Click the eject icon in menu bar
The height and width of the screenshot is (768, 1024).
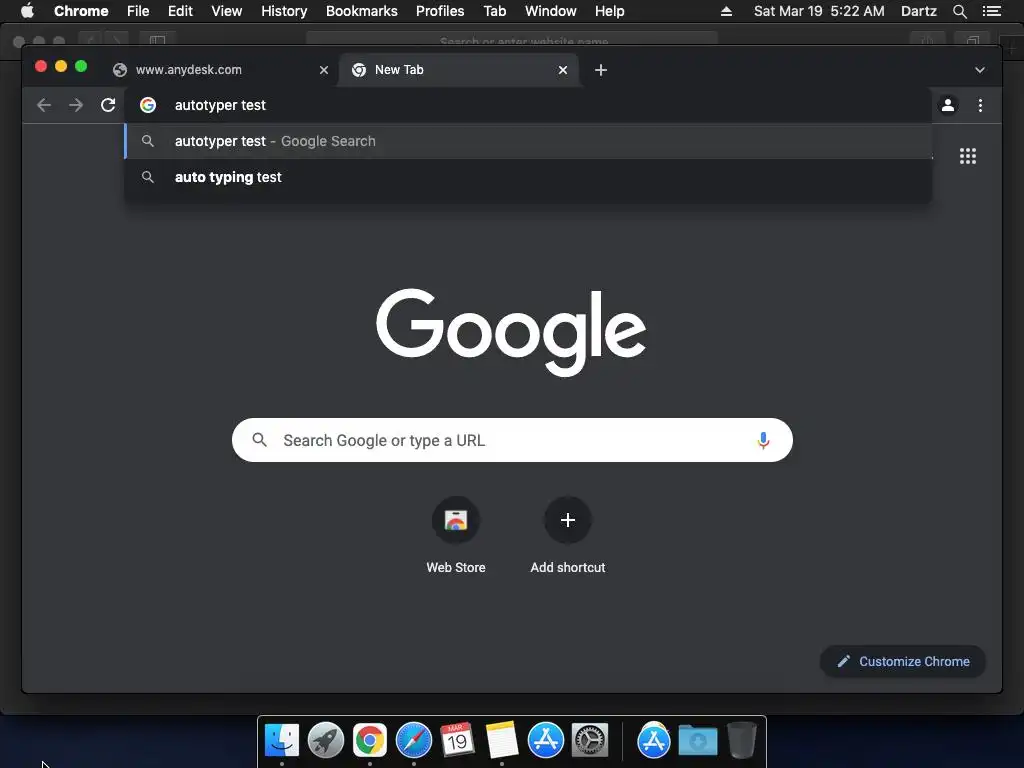point(726,11)
